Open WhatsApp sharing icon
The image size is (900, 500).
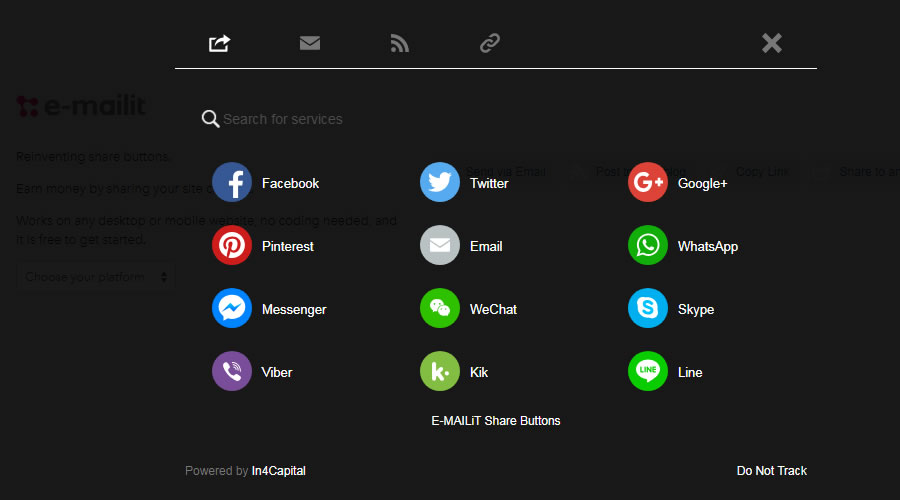[648, 246]
